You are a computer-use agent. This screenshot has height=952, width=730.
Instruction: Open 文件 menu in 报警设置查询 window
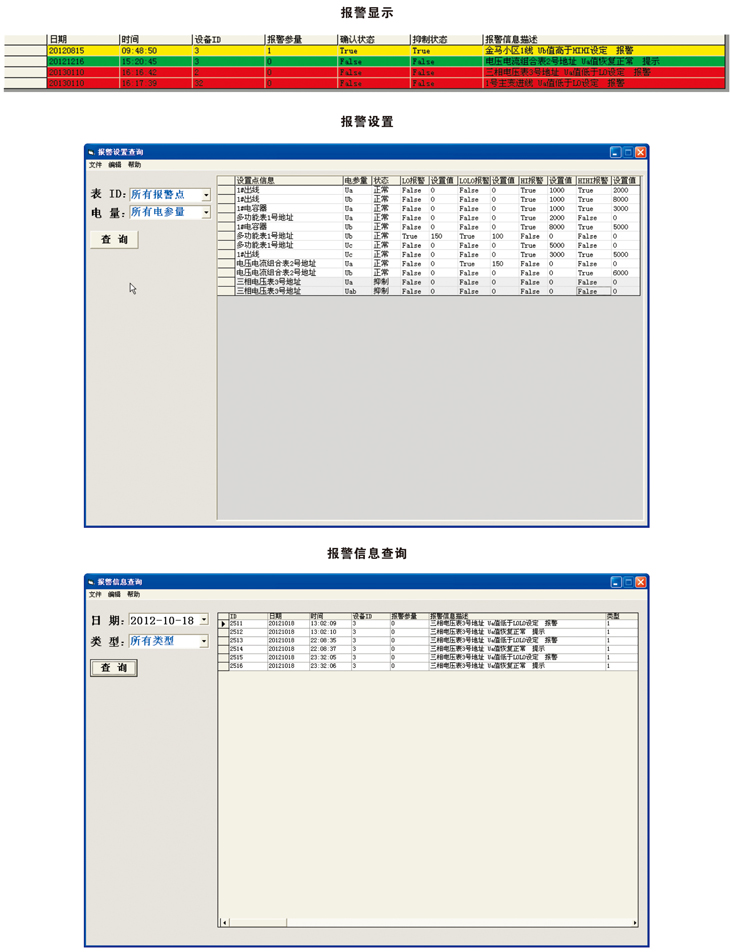coord(95,165)
